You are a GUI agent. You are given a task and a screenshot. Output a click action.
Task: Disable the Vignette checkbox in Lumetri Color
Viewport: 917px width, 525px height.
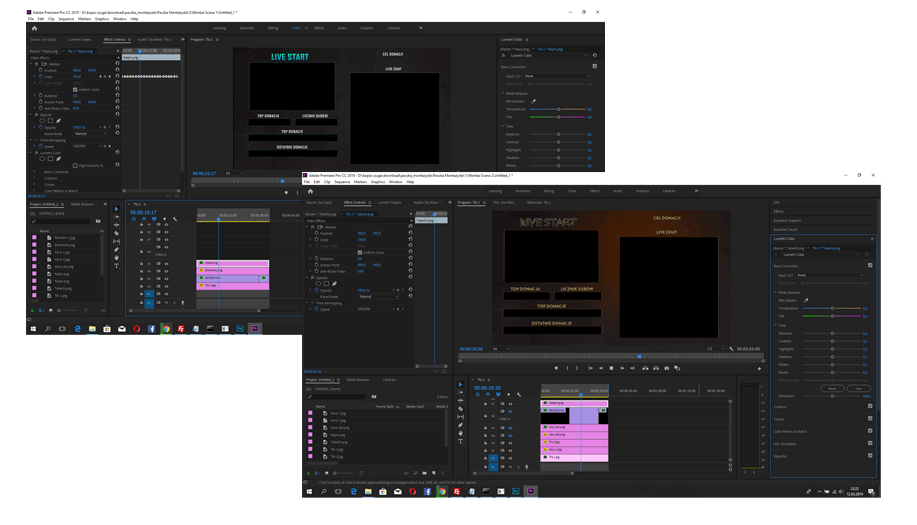870,454
